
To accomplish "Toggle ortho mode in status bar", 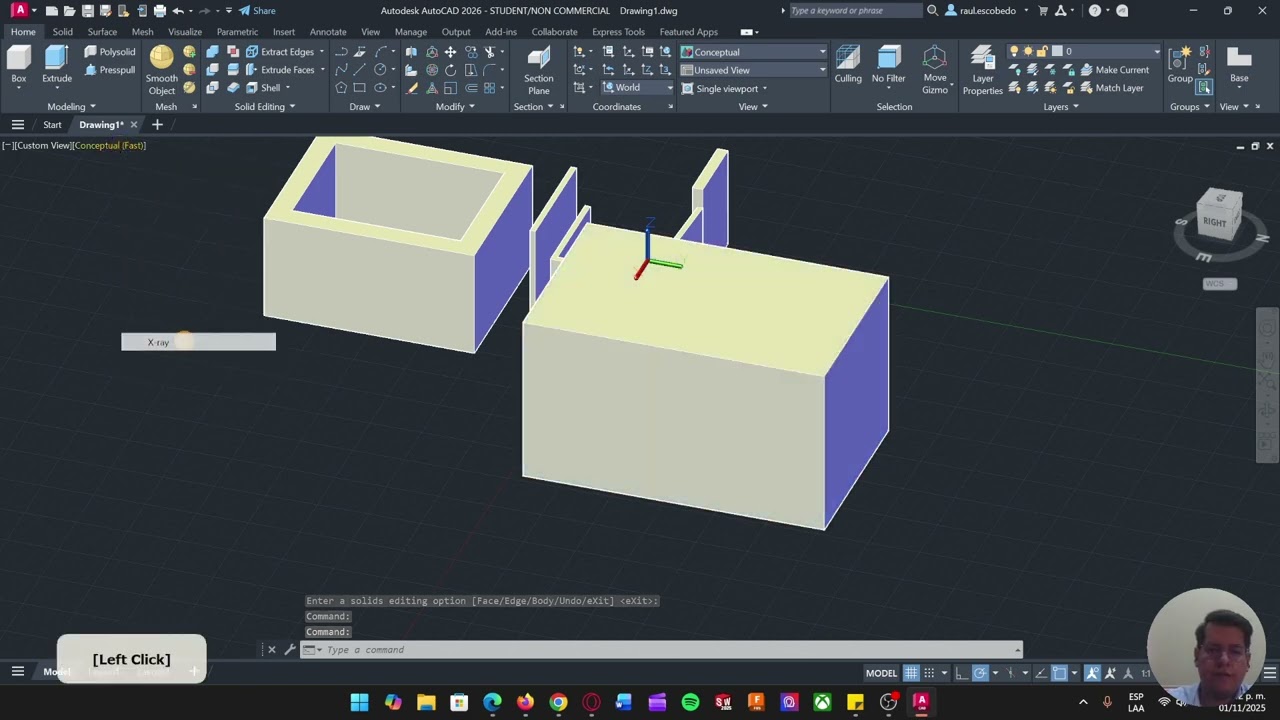I will pyautogui.click(x=961, y=673).
